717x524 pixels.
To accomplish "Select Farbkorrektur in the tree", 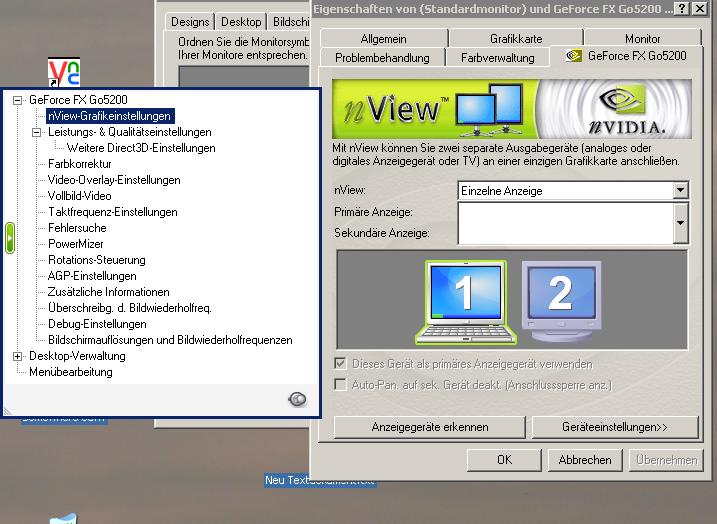I will click(80, 164).
